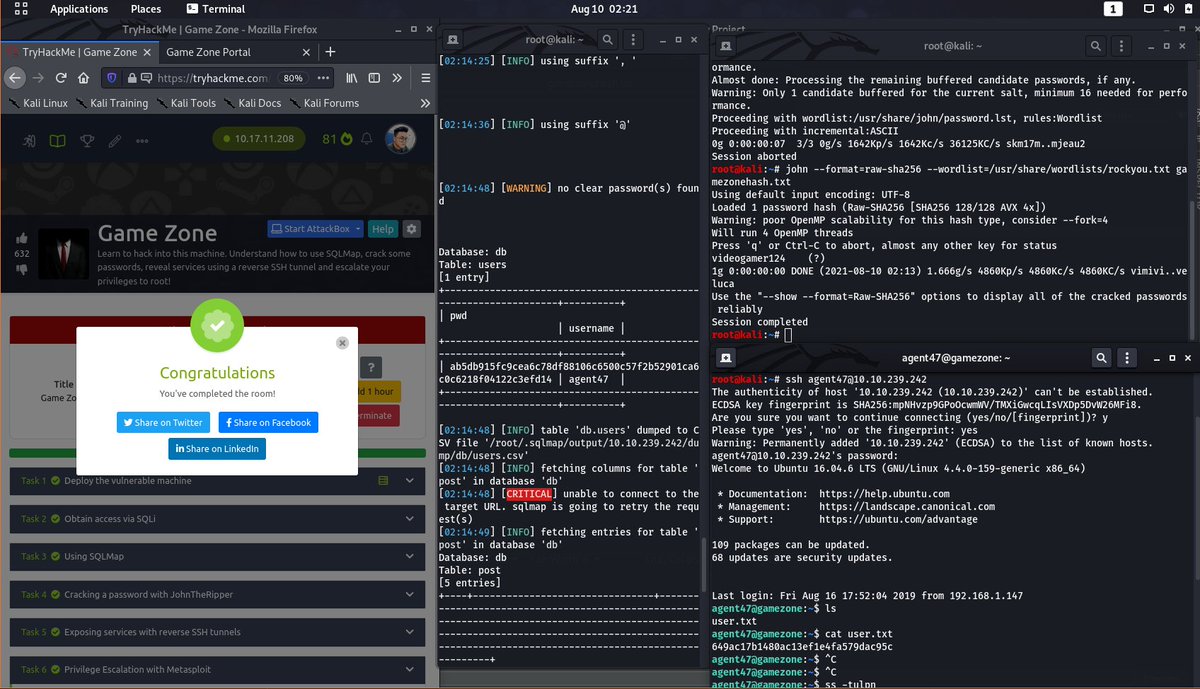Show more Firefox toolbar tools chevron
The width and height of the screenshot is (1200, 689).
coord(397,78)
